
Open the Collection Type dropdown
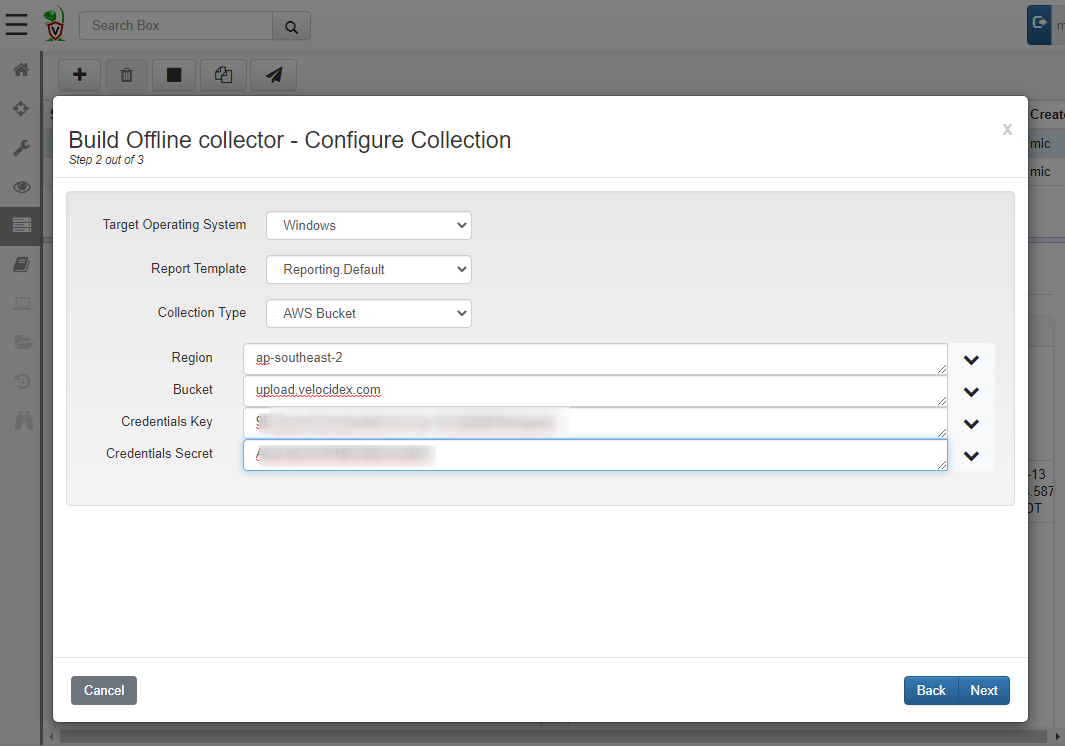point(368,313)
